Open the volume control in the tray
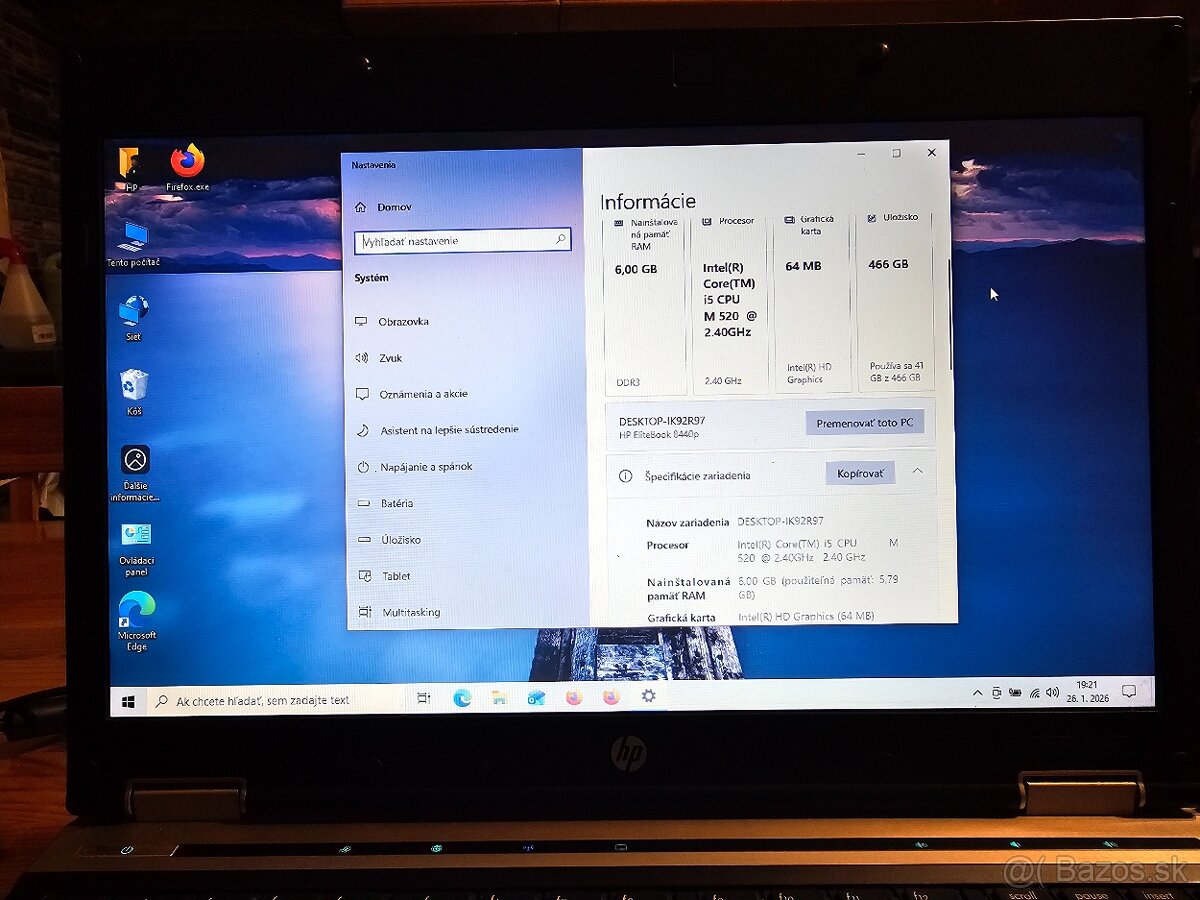The height and width of the screenshot is (900, 1200). 1051,692
